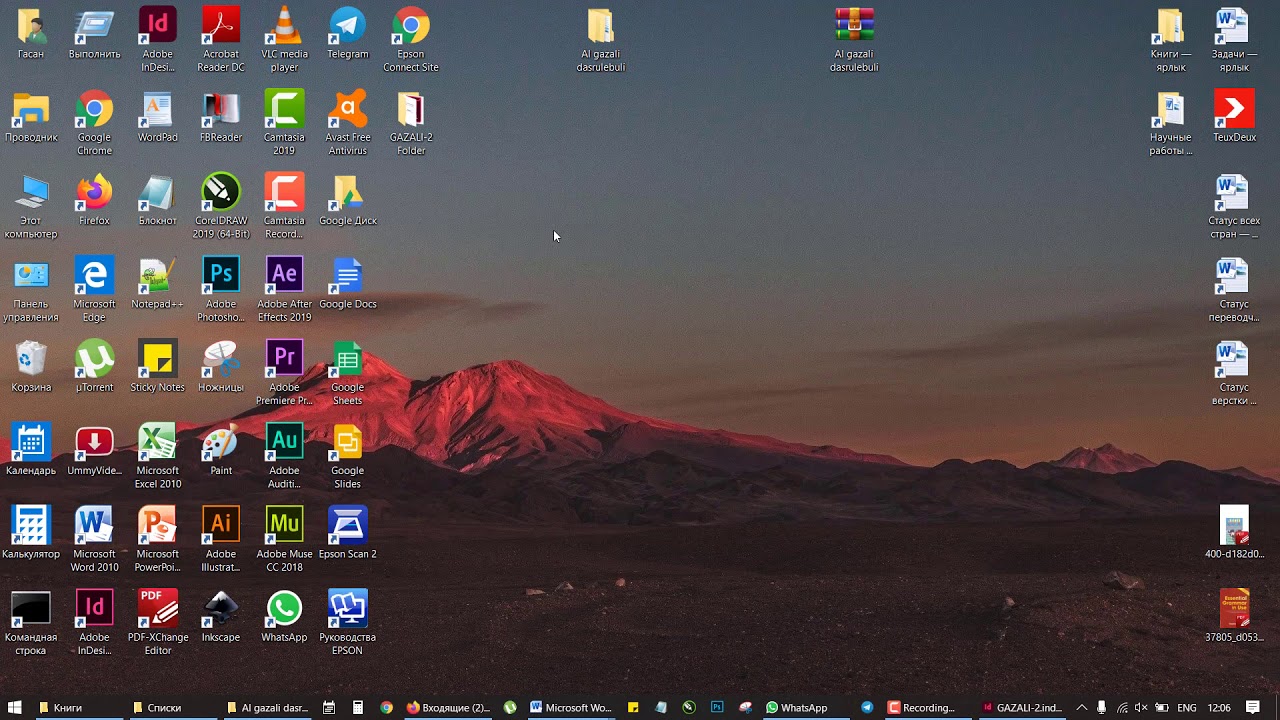Select the 400-d182d0 image file thumbnail
The width and height of the screenshot is (1280, 720).
[x=1234, y=534]
